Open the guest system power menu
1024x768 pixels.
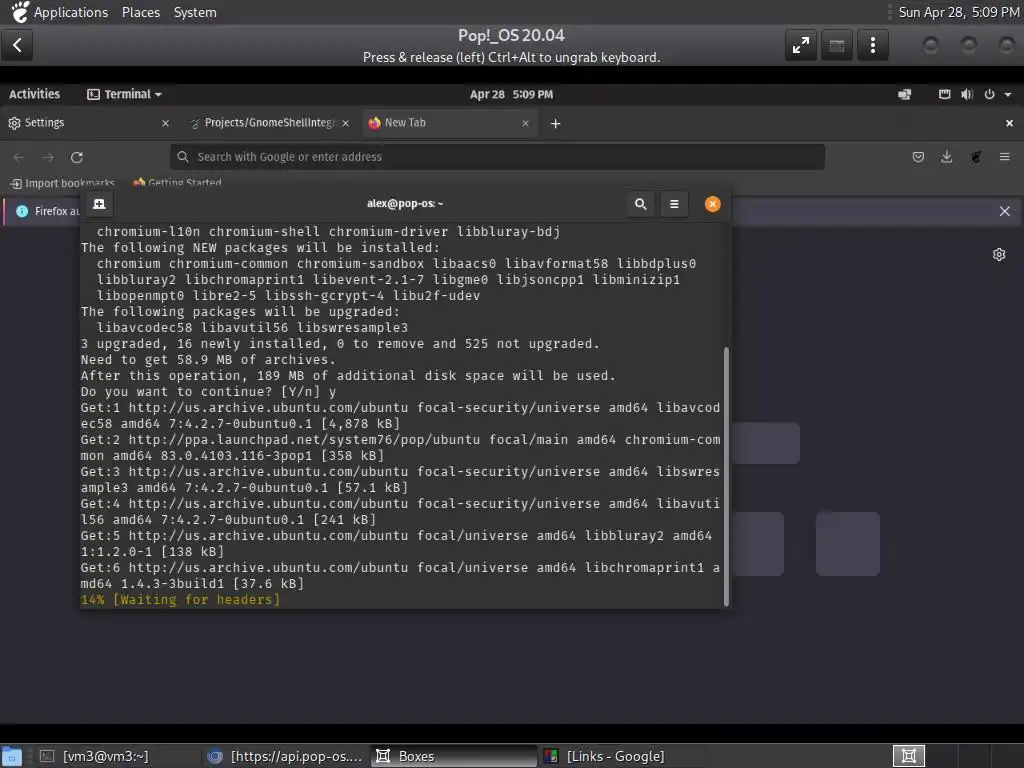pyautogui.click(x=998, y=95)
